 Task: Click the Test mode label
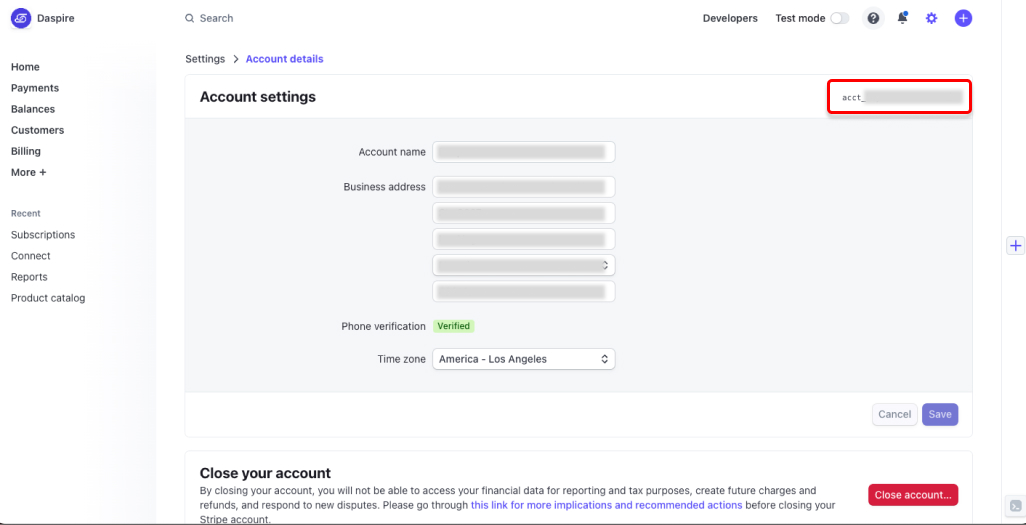(x=800, y=18)
